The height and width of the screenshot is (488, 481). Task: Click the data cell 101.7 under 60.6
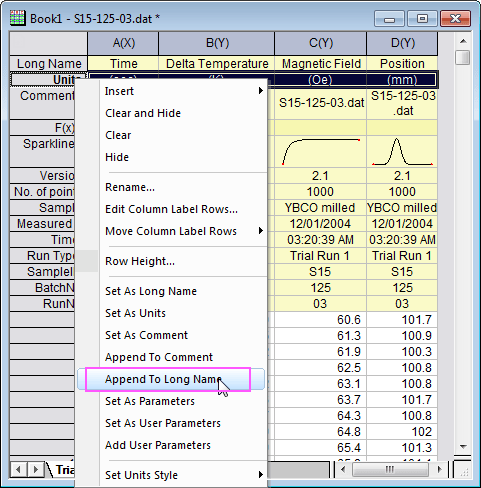coord(402,320)
